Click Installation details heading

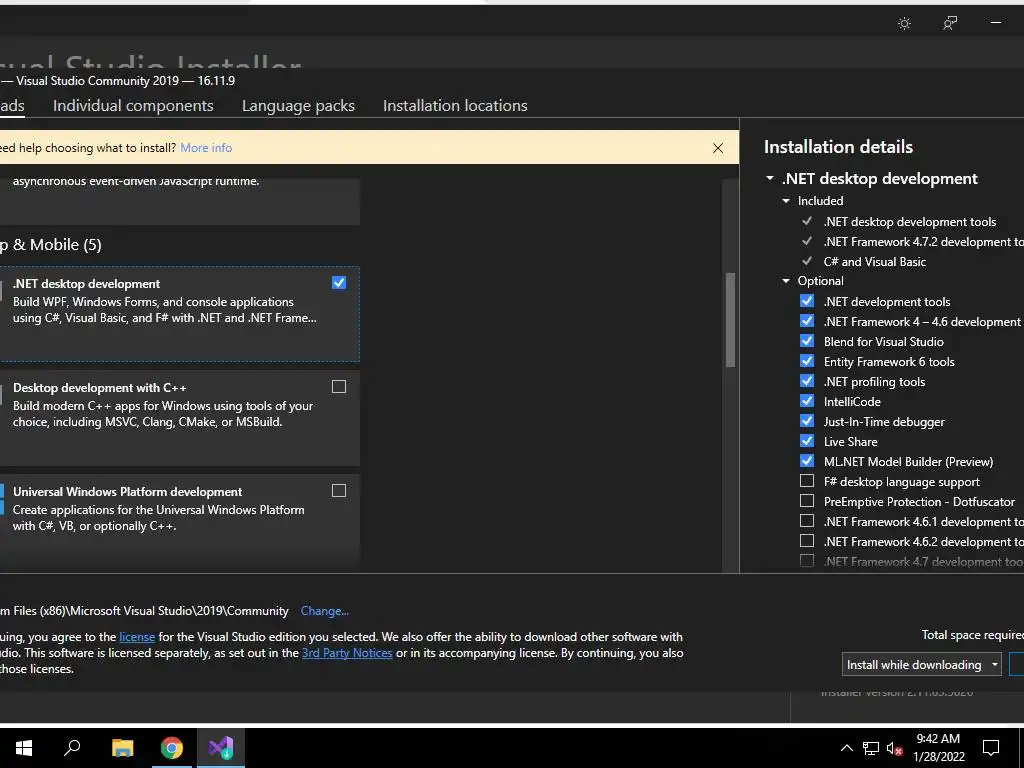pos(839,146)
